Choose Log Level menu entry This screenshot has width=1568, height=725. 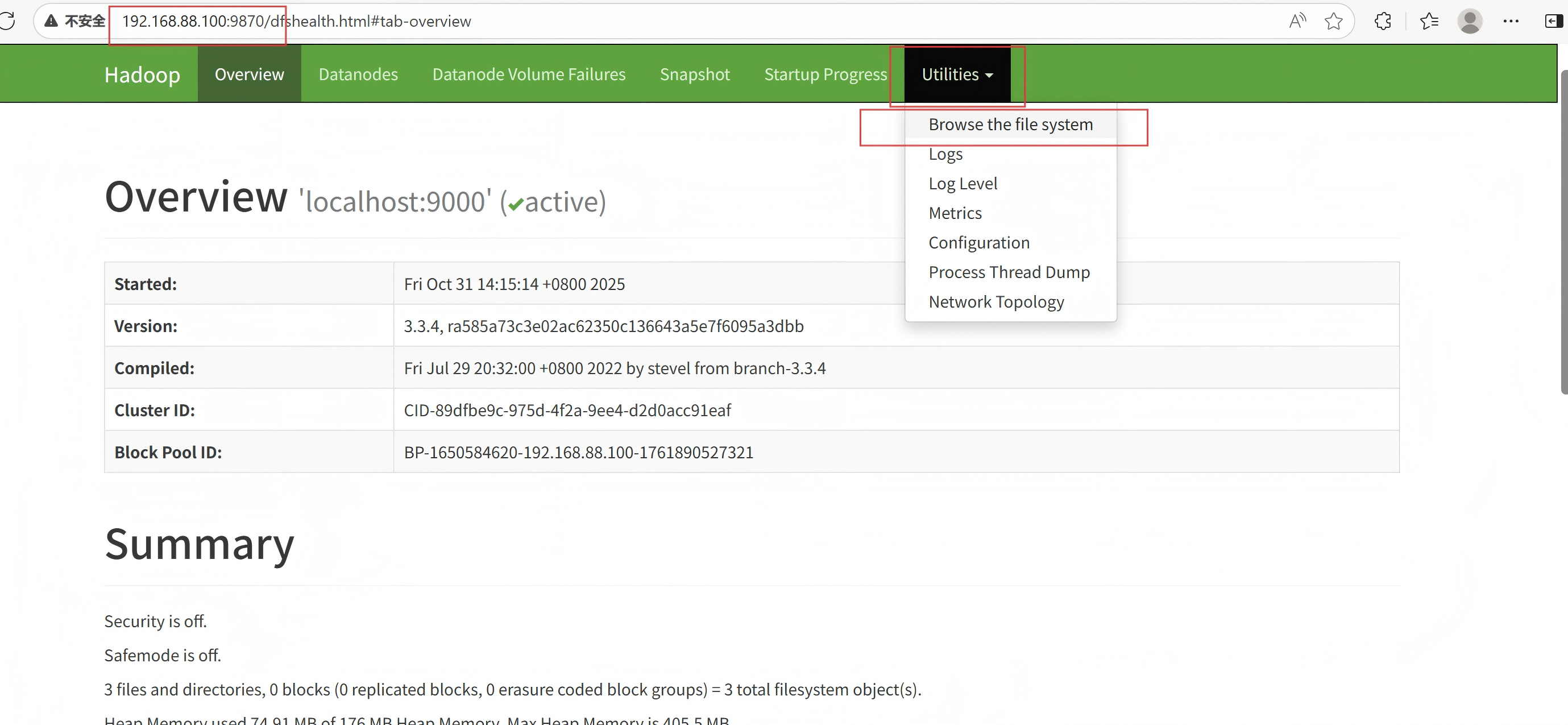[963, 184]
